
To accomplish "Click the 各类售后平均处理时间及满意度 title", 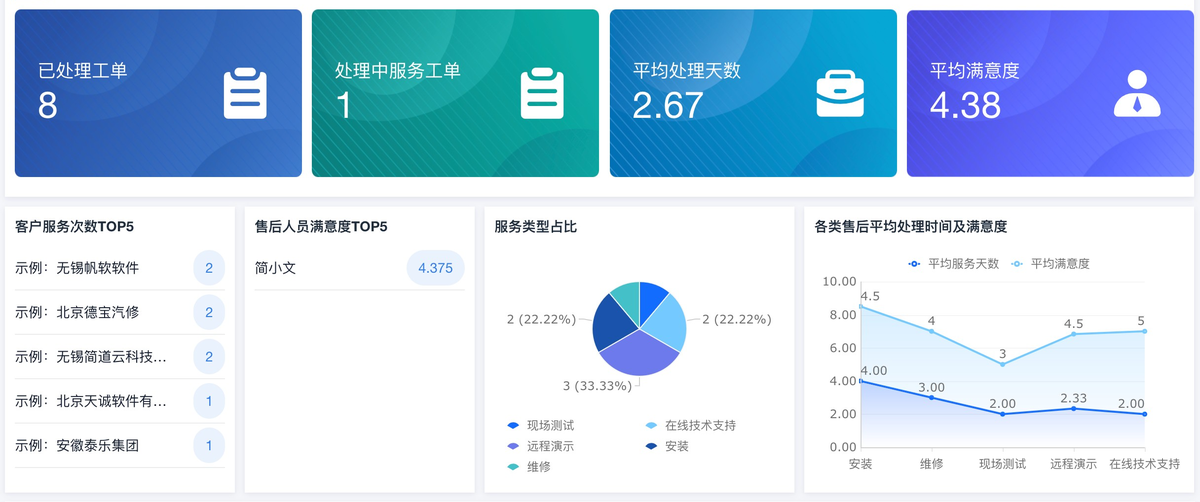I will (x=910, y=227).
